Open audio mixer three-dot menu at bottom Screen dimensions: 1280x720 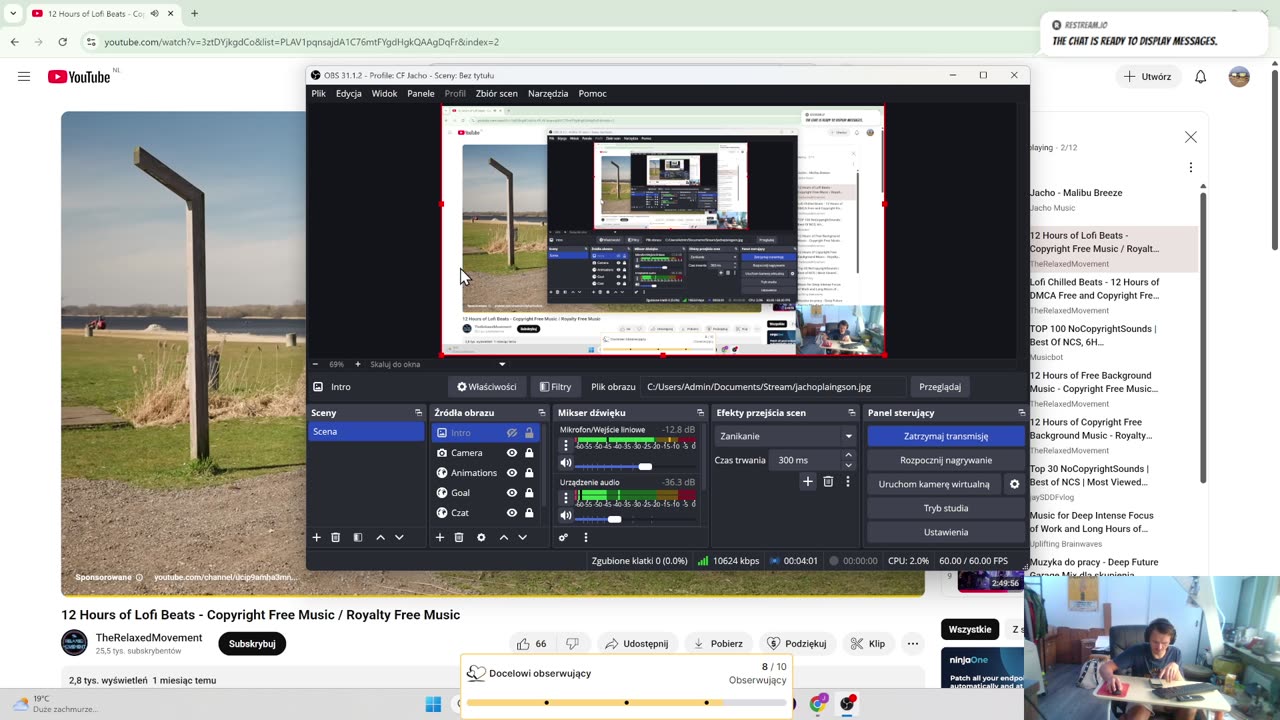(586, 537)
